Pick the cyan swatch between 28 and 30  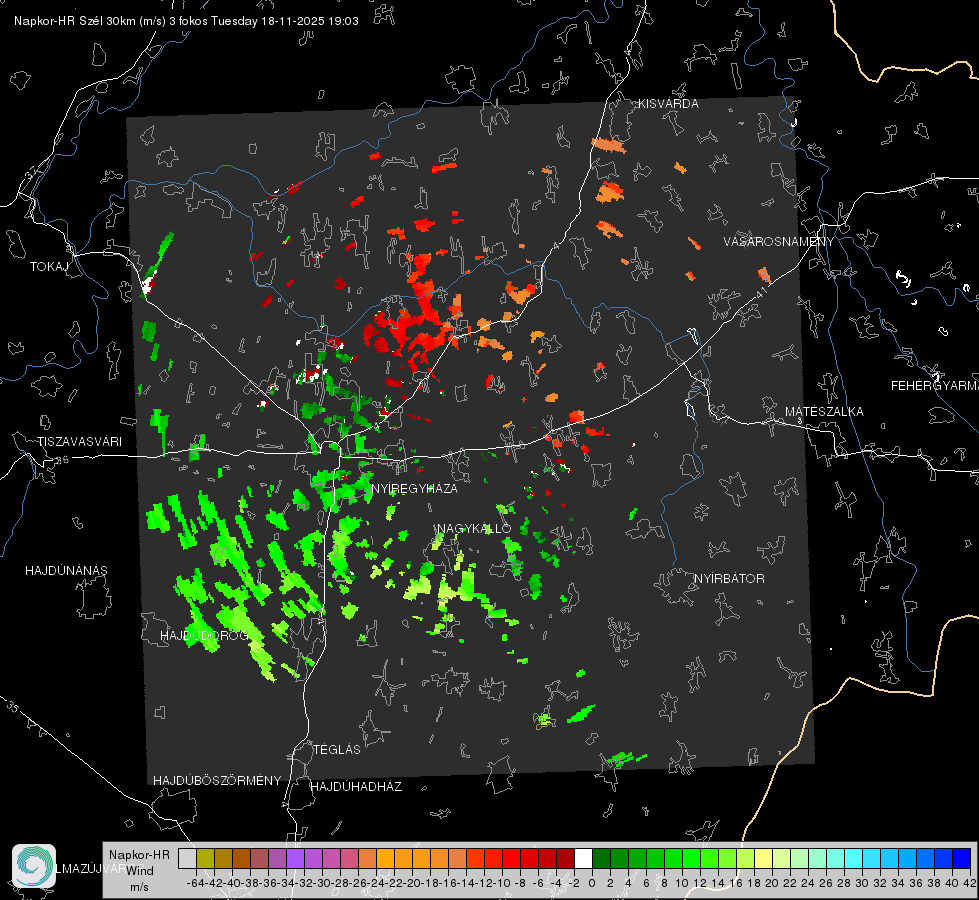click(853, 859)
